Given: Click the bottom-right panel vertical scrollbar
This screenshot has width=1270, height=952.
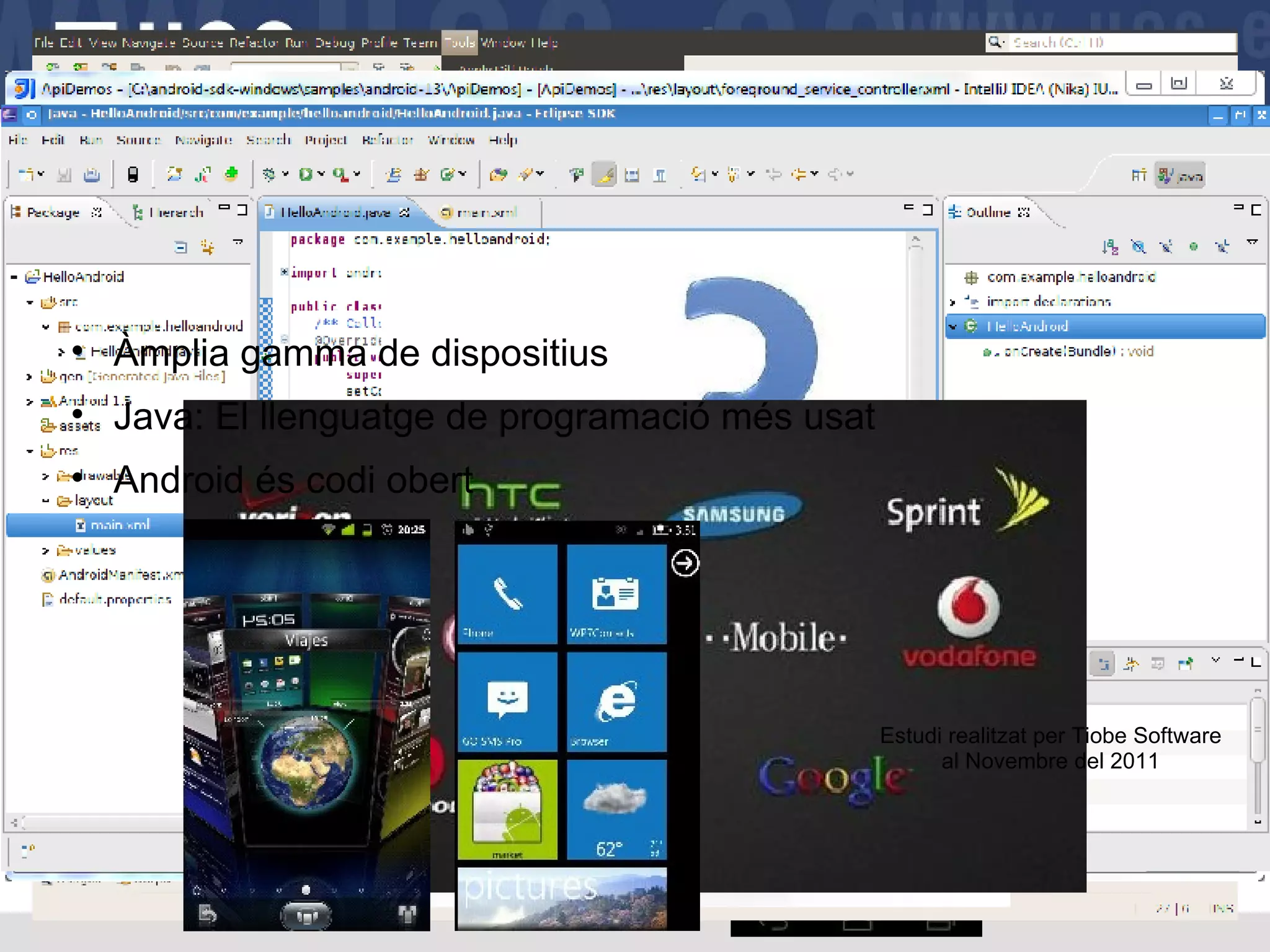Looking at the screenshot, I should (x=1257, y=757).
